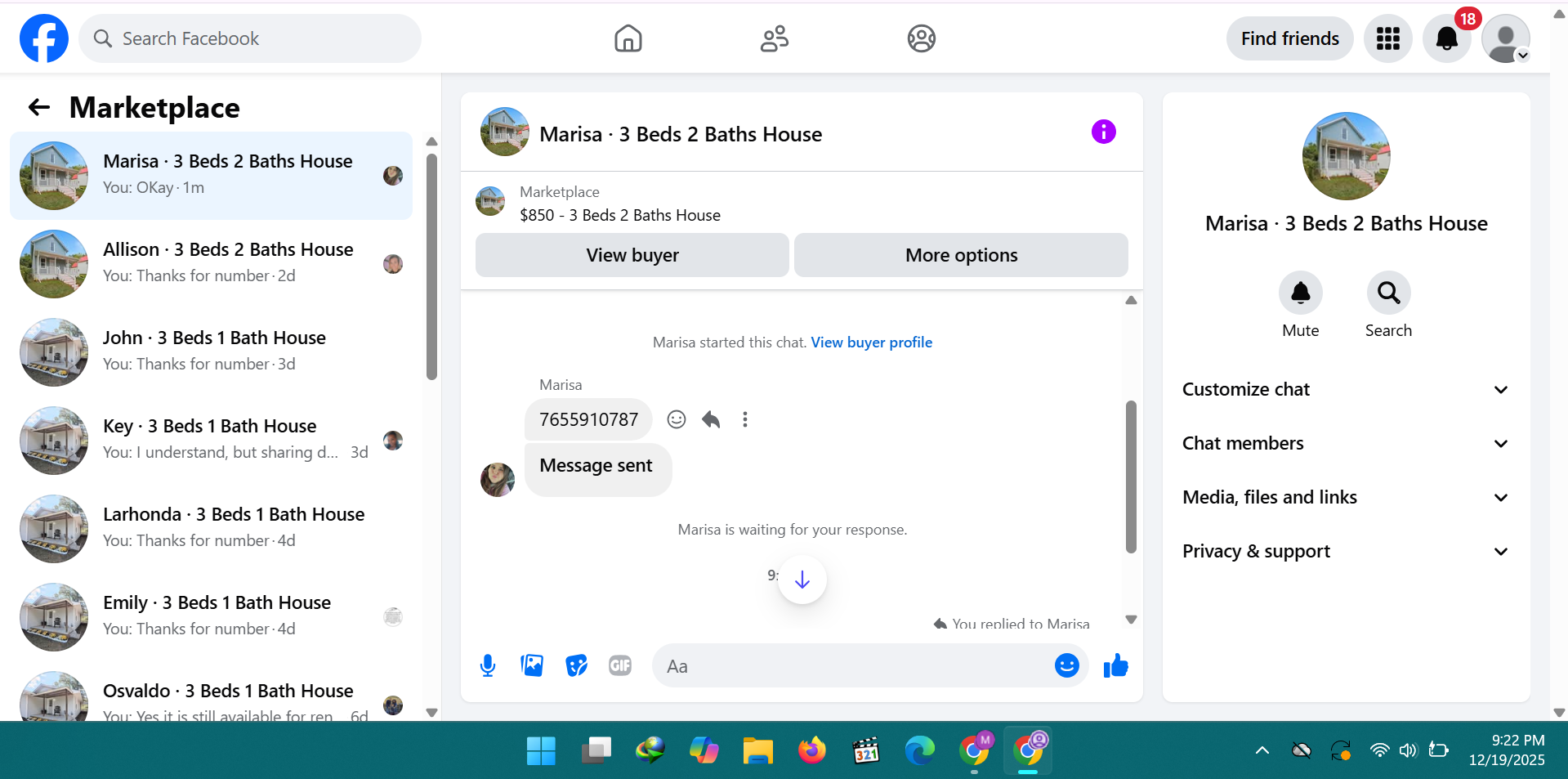1568x779 pixels.
Task: Reply to the 7655910787 message
Action: click(x=711, y=419)
